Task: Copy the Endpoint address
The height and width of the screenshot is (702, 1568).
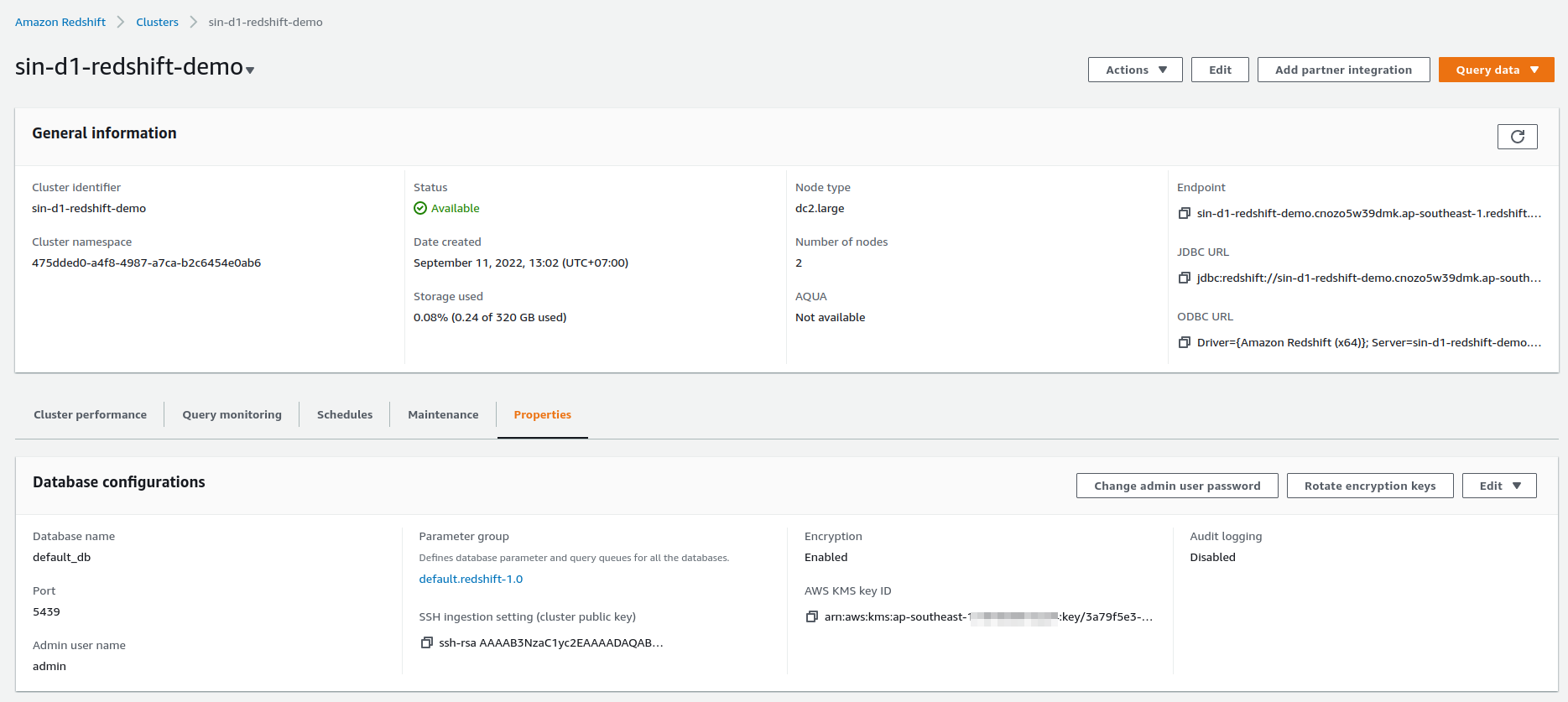Action: click(x=1184, y=213)
